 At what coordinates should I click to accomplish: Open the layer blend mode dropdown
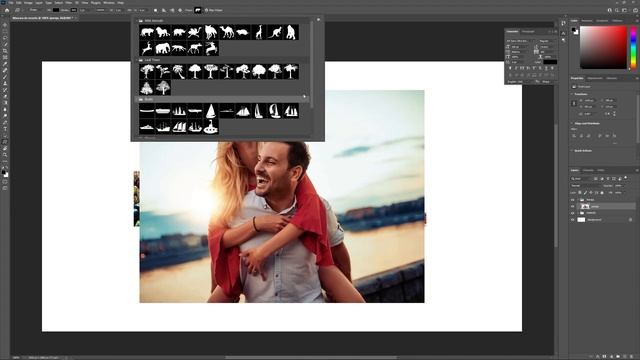tap(584, 186)
